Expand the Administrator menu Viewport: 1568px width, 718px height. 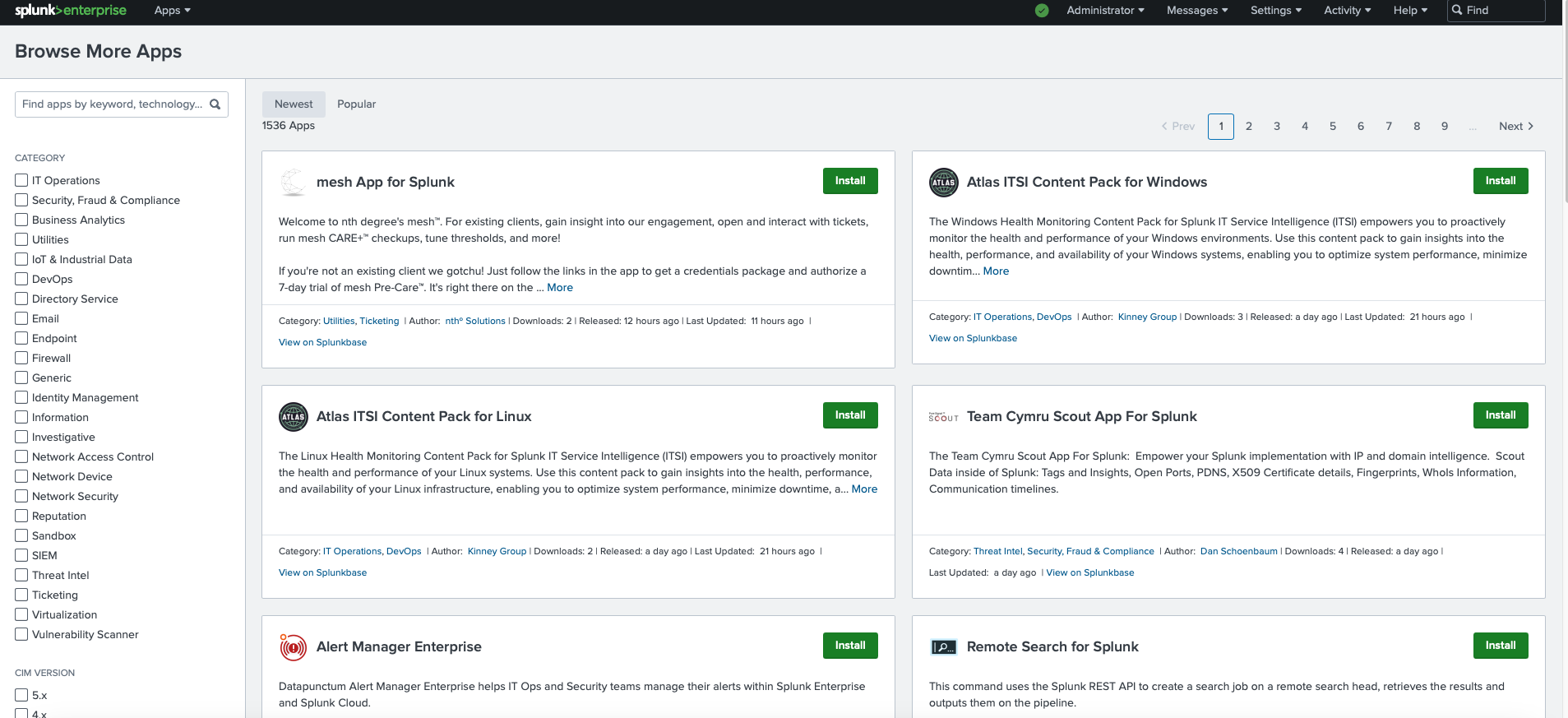(1105, 11)
